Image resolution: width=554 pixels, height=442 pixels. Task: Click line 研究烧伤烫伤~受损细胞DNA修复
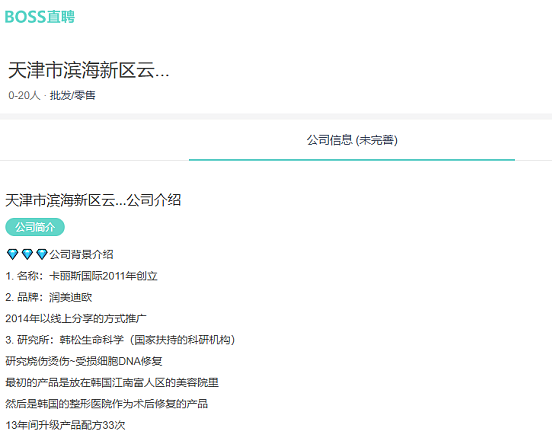pyautogui.click(x=84, y=361)
